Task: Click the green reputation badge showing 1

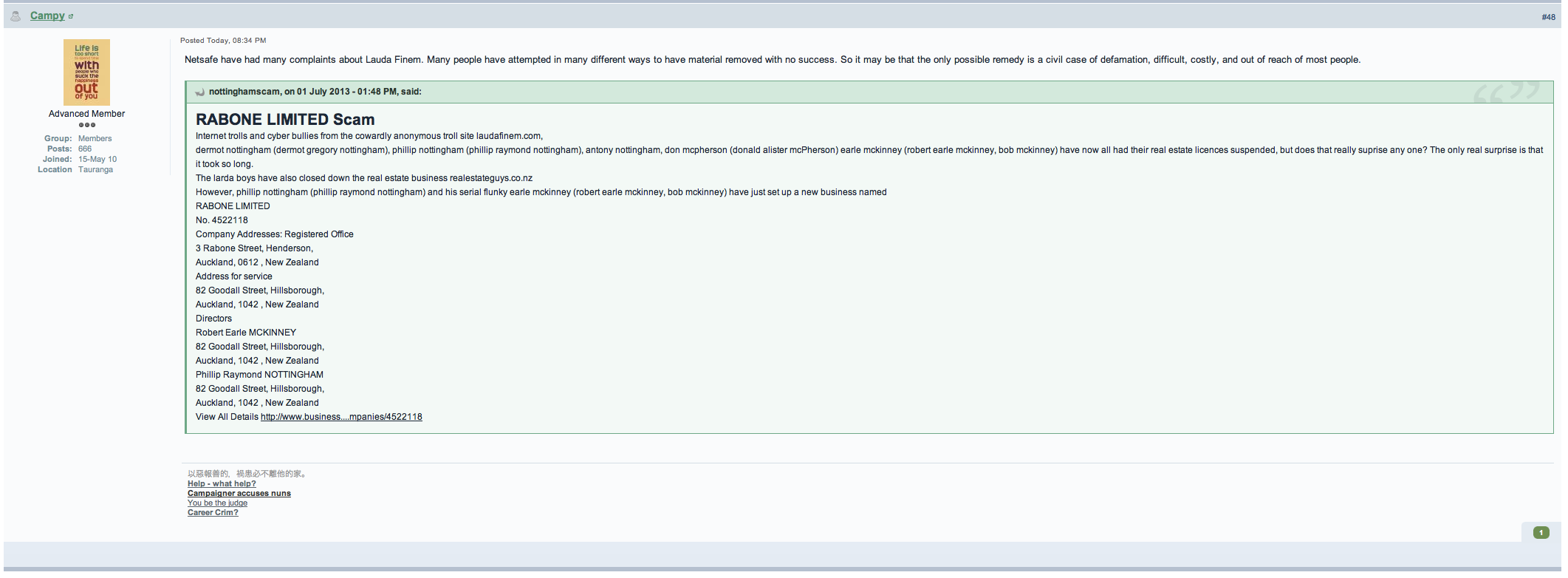Action: (1541, 532)
